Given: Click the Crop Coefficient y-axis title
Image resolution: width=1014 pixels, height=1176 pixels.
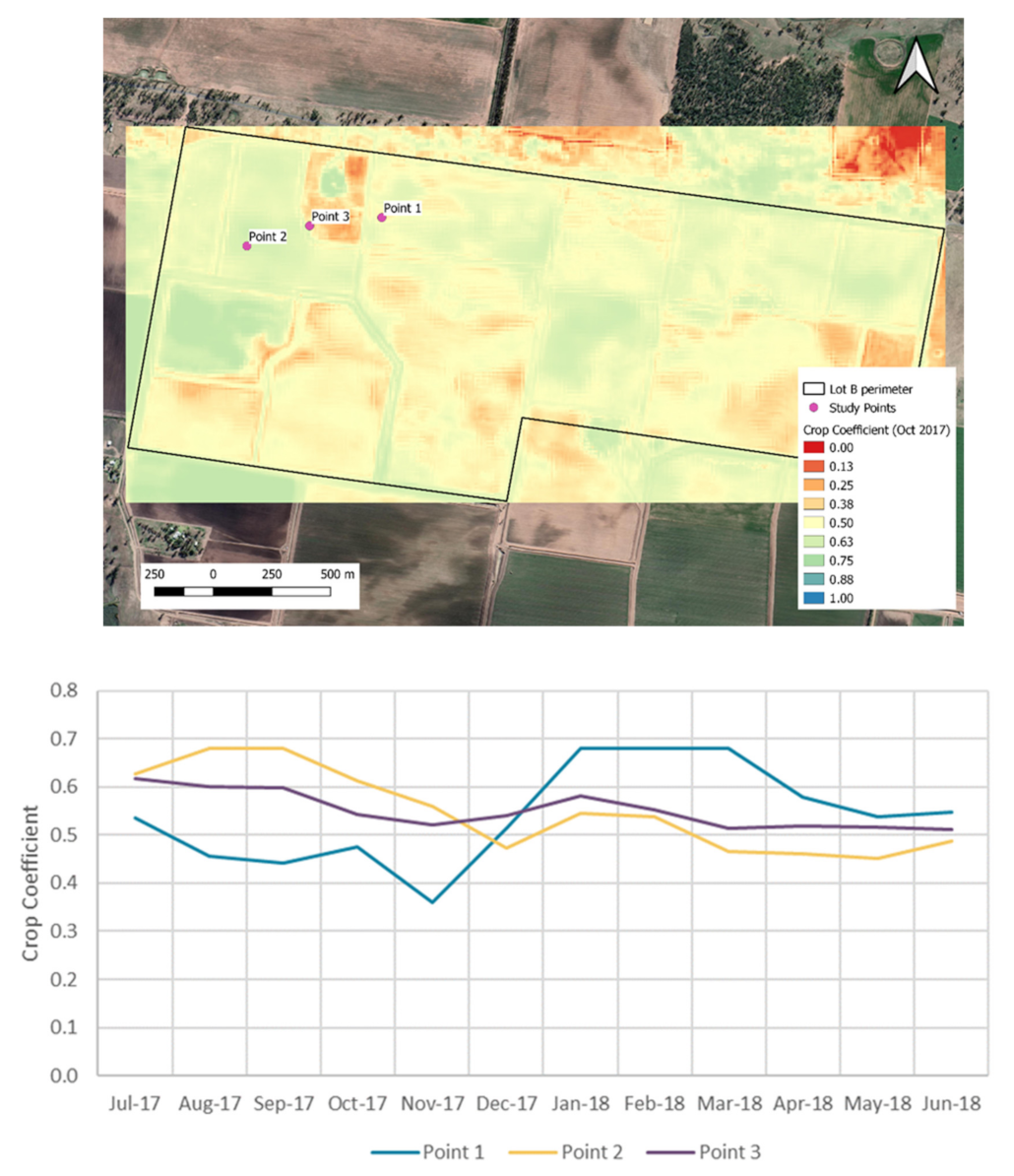Looking at the screenshot, I should tap(31, 882).
